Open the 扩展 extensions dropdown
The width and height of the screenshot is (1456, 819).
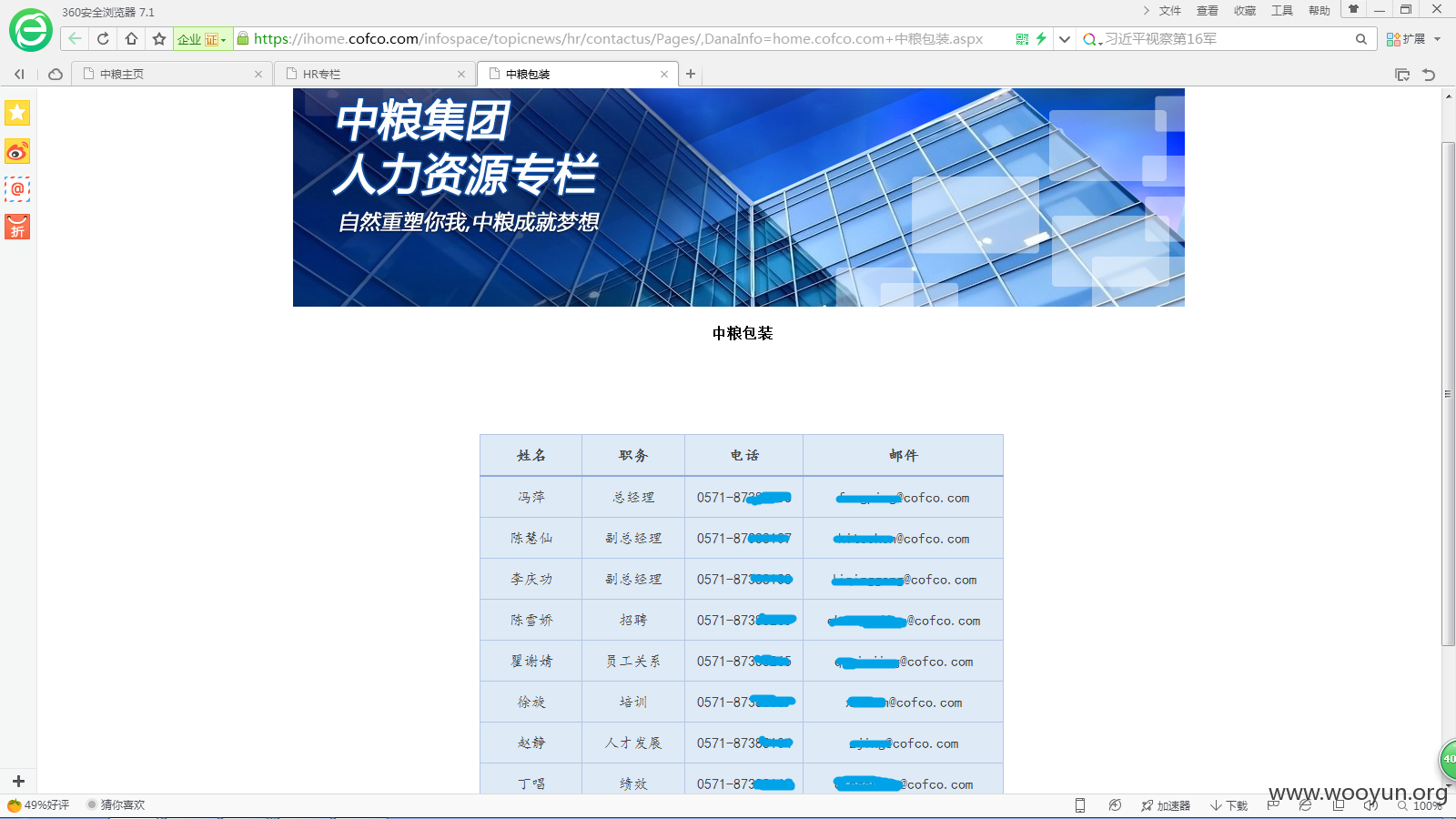(x=1413, y=39)
